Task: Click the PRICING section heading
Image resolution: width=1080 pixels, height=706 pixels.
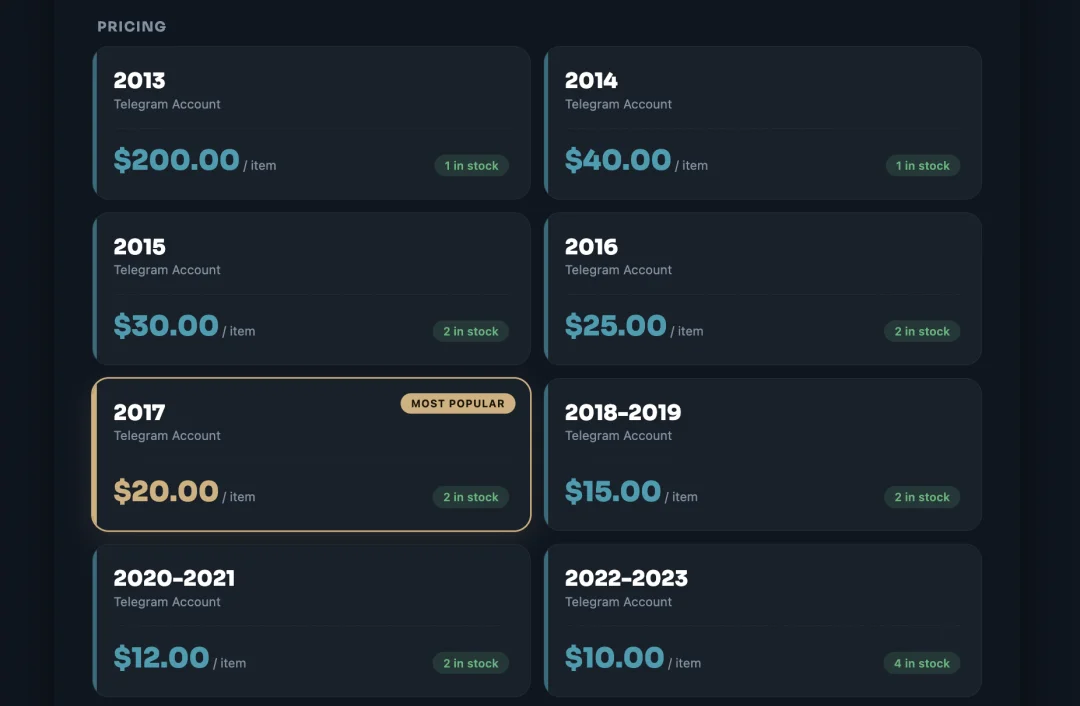Action: (x=132, y=26)
